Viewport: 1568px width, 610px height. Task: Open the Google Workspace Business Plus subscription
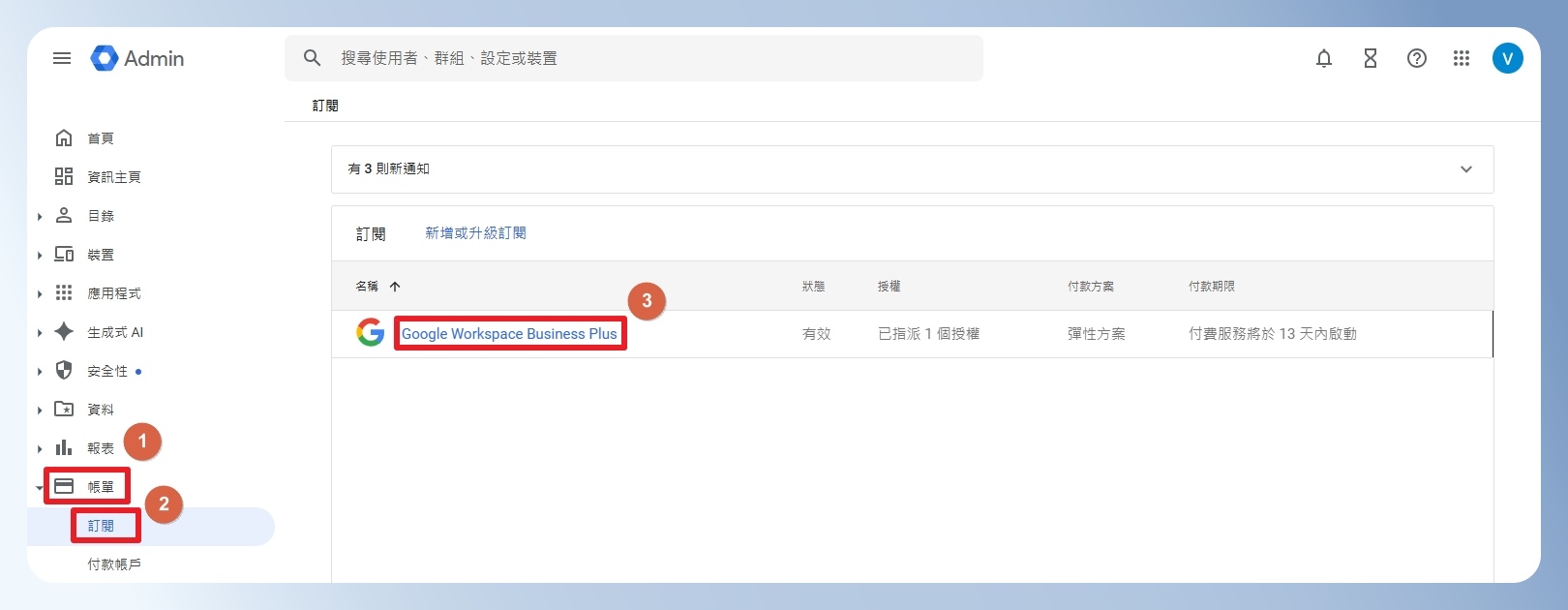click(509, 333)
